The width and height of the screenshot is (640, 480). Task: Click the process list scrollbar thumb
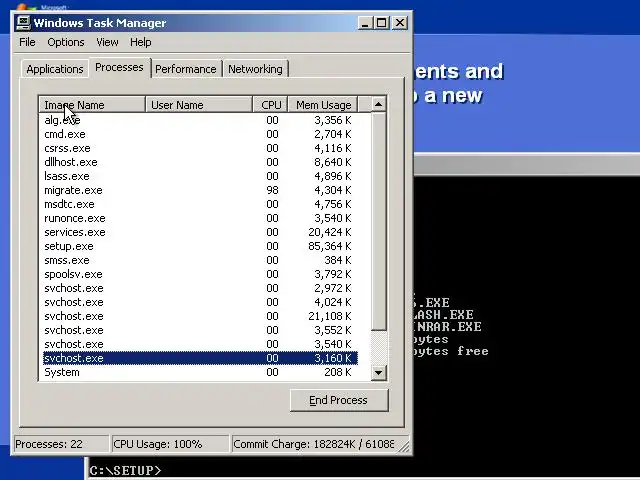pyautogui.click(x=378, y=221)
